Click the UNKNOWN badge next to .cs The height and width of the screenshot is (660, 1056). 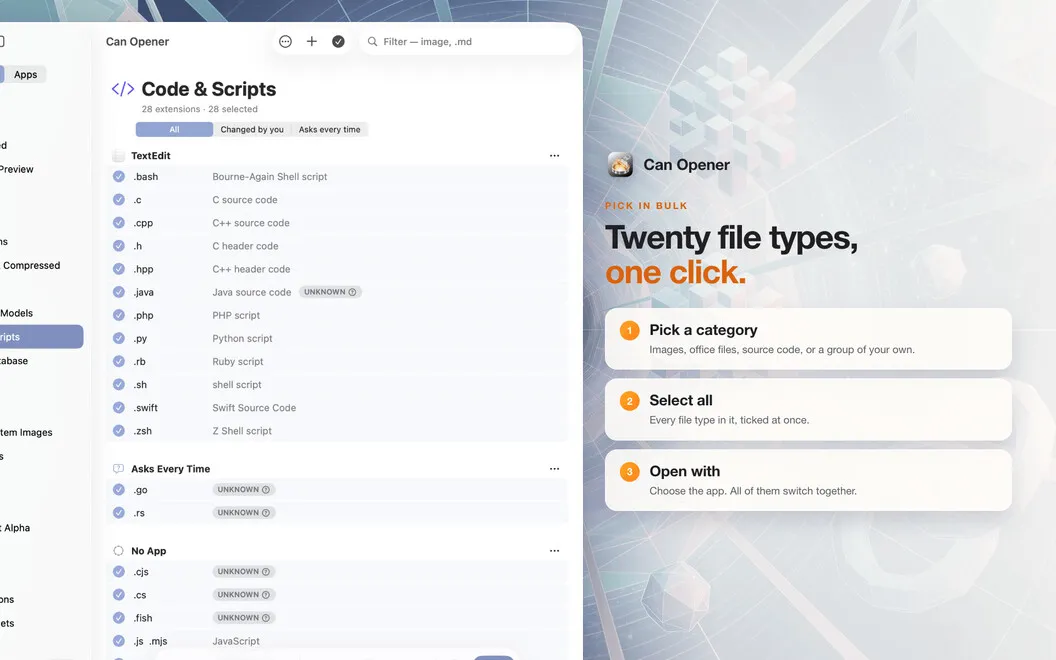[x=244, y=595]
